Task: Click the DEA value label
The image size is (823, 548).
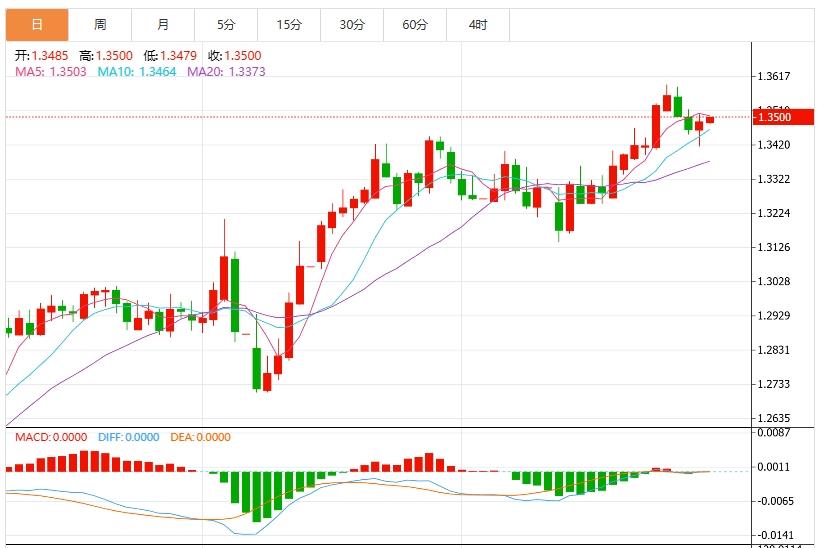Action: pyautogui.click(x=202, y=437)
